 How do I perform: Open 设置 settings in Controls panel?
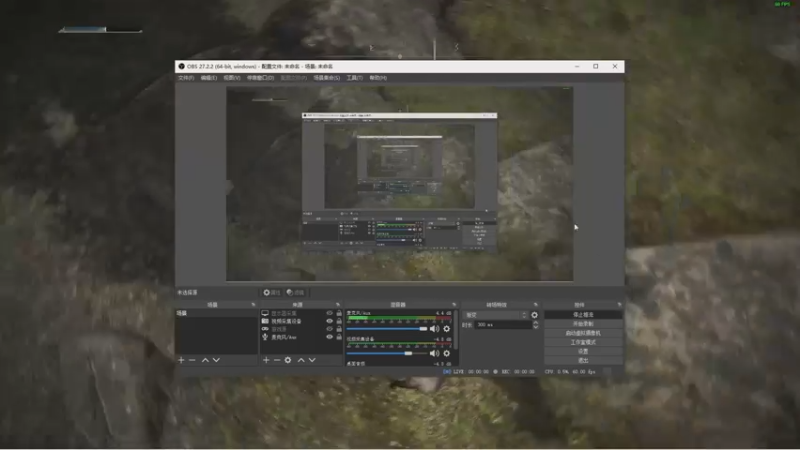coord(583,352)
